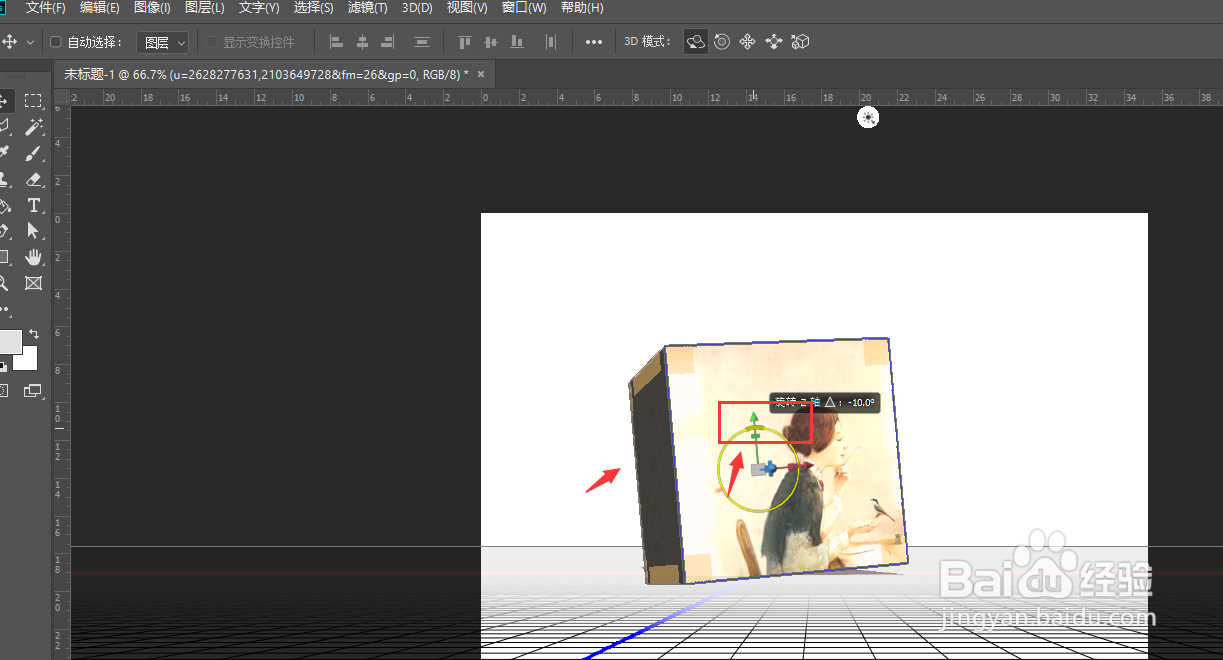This screenshot has height=660, width=1223.
Task: Select the Clone Stamp tool
Action: [x=3, y=179]
